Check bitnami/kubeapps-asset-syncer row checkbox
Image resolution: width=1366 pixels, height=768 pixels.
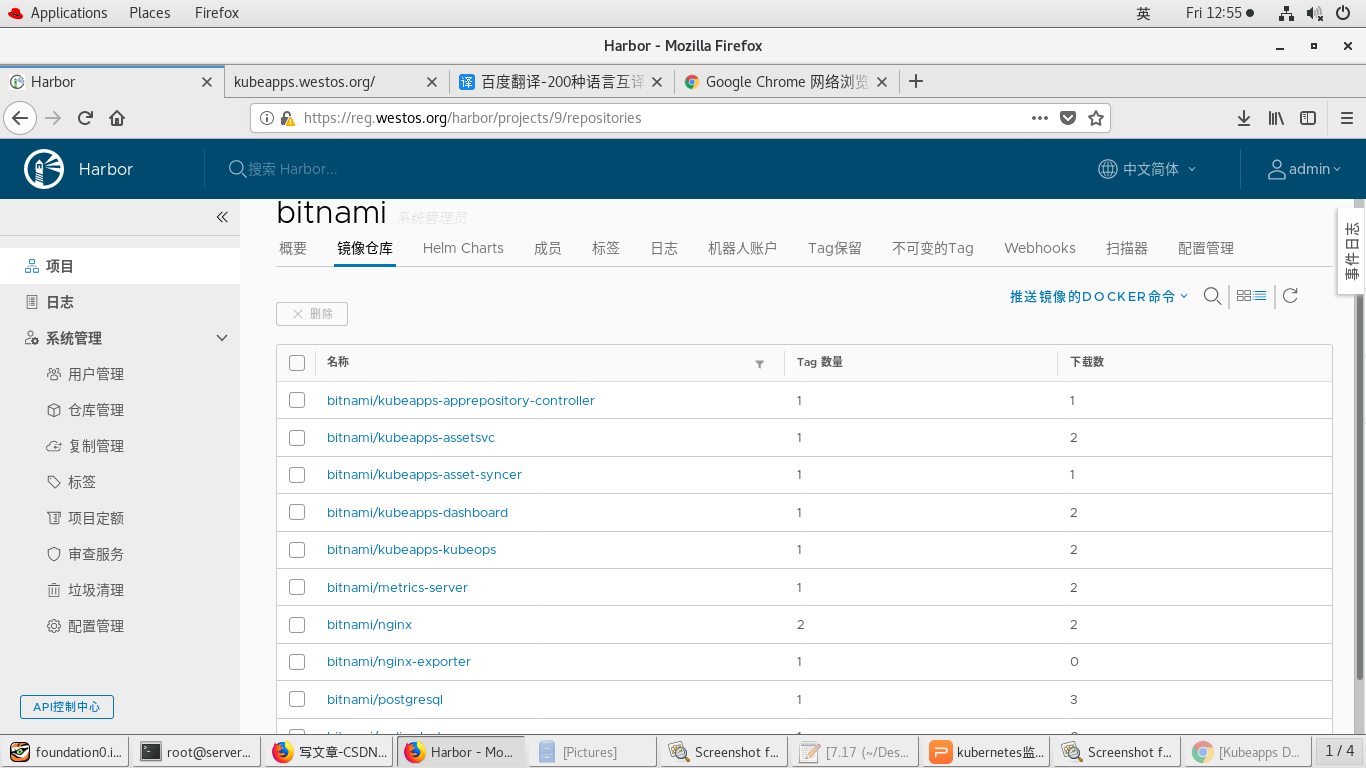(x=297, y=474)
